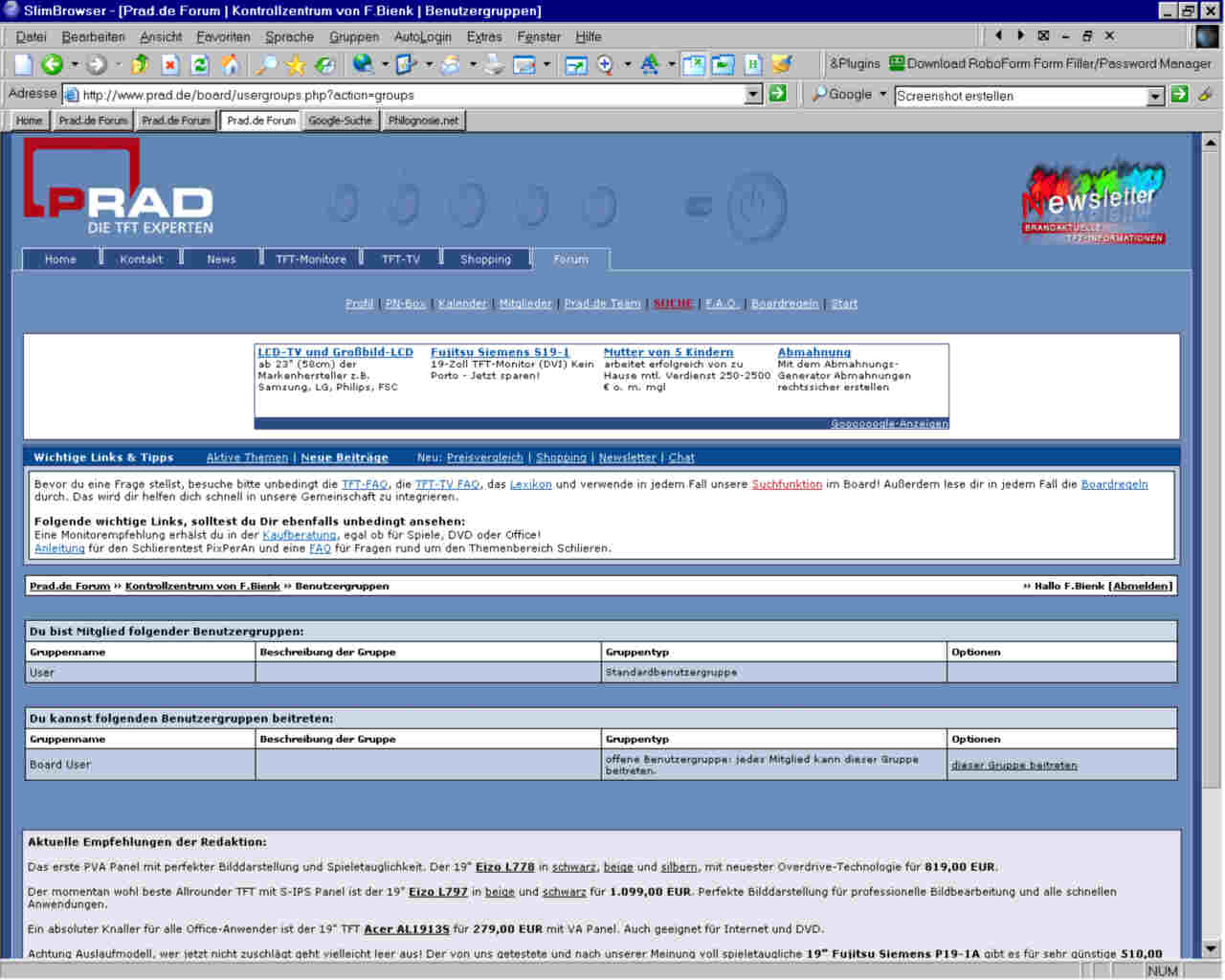1225x980 pixels.
Task: Click the green Go arrow beside address bar
Action: (x=778, y=94)
